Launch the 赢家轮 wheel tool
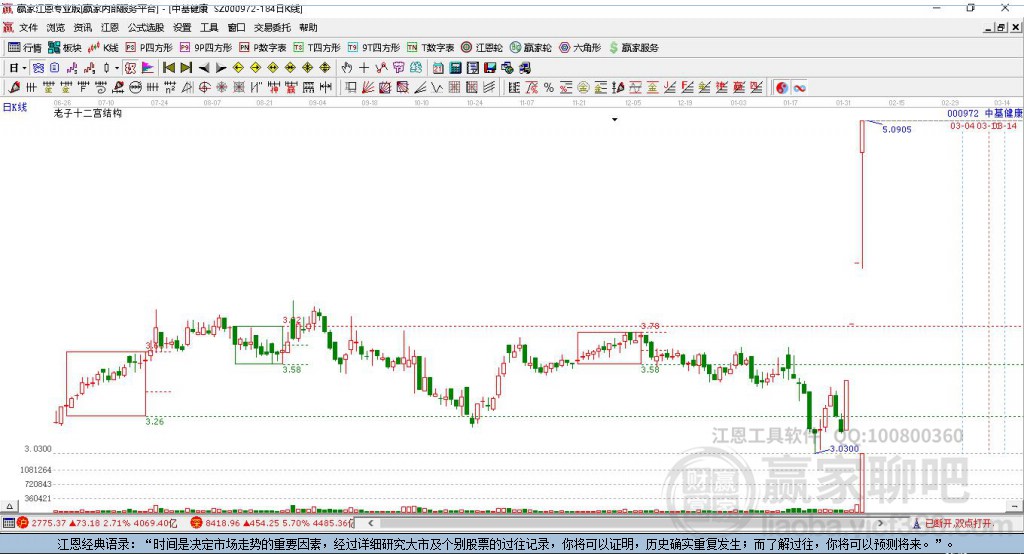Image resolution: width=1024 pixels, height=554 pixels. [x=531, y=48]
